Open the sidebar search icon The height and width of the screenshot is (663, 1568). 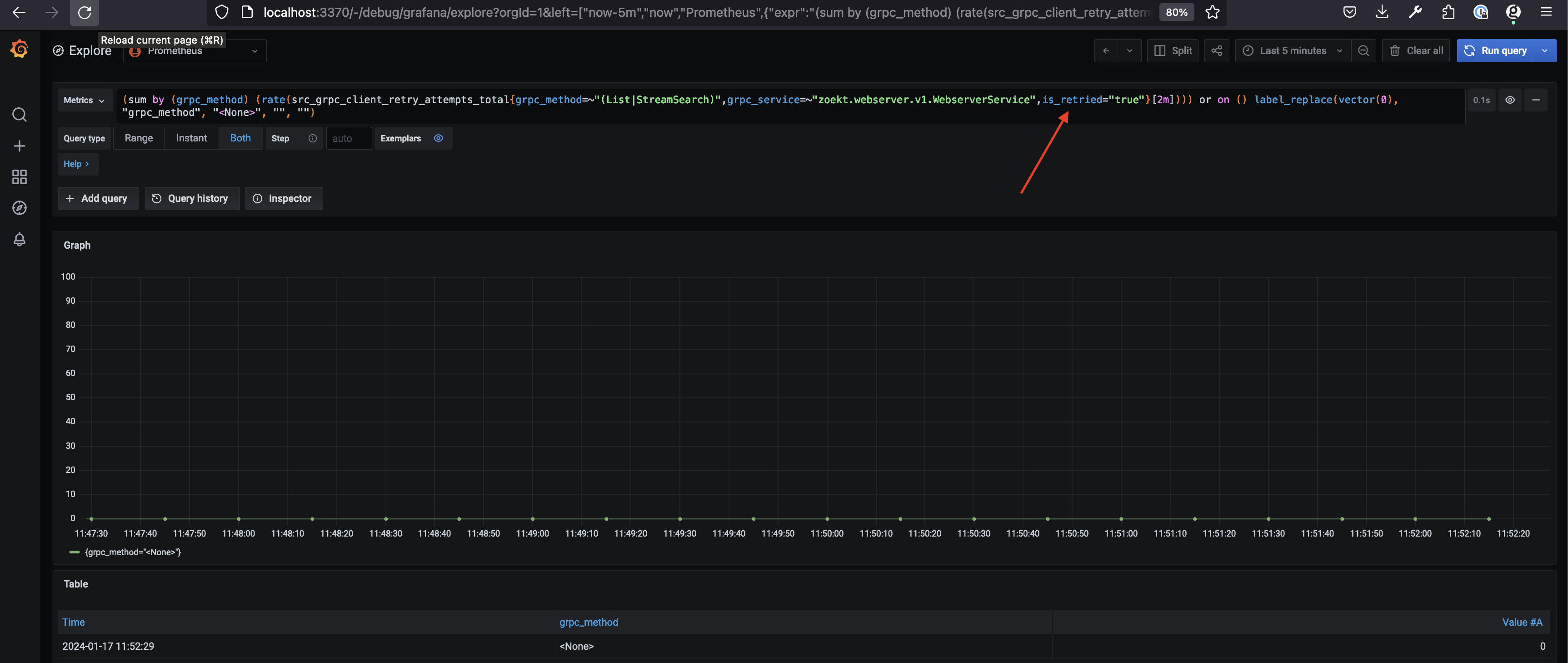20,115
